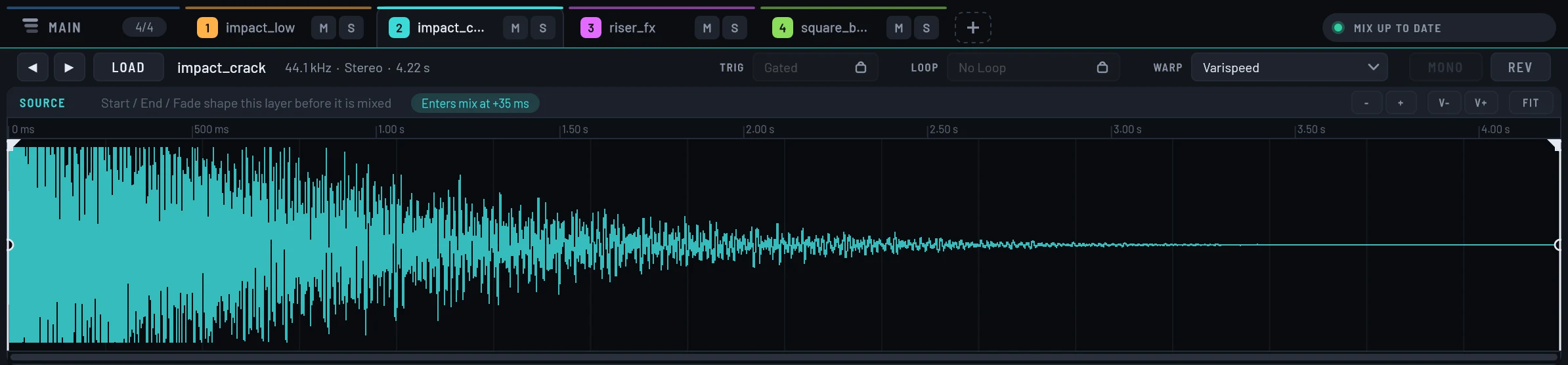This screenshot has width=1568, height=365.
Task: Decrease vertical zoom with V- button
Action: pyautogui.click(x=1444, y=103)
